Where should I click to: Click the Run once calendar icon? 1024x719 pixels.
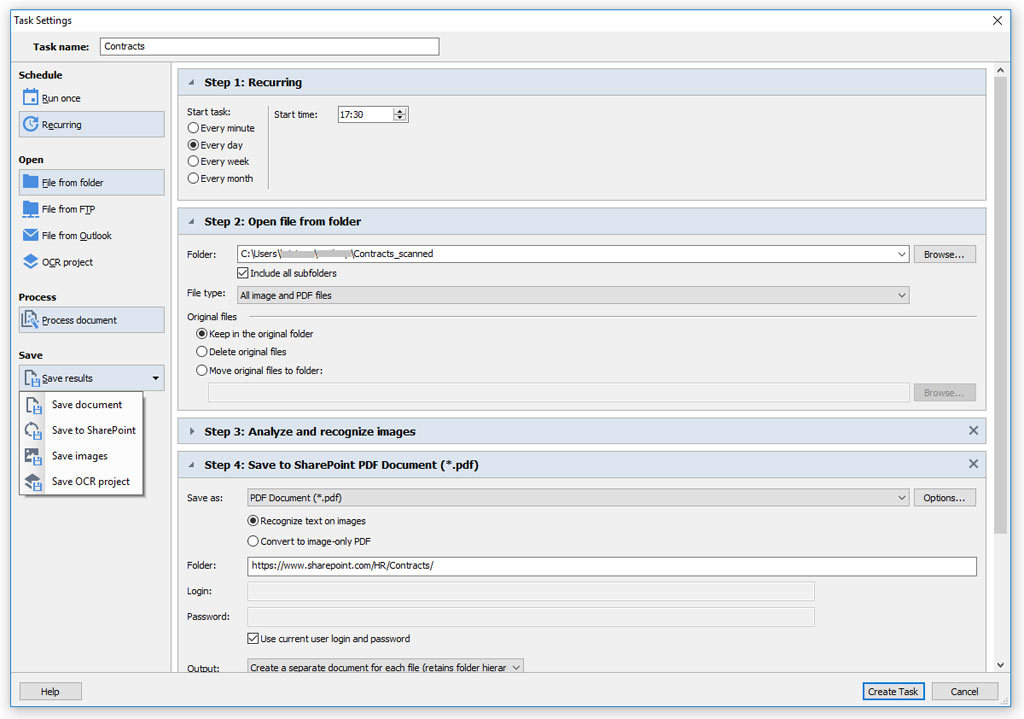coord(30,98)
